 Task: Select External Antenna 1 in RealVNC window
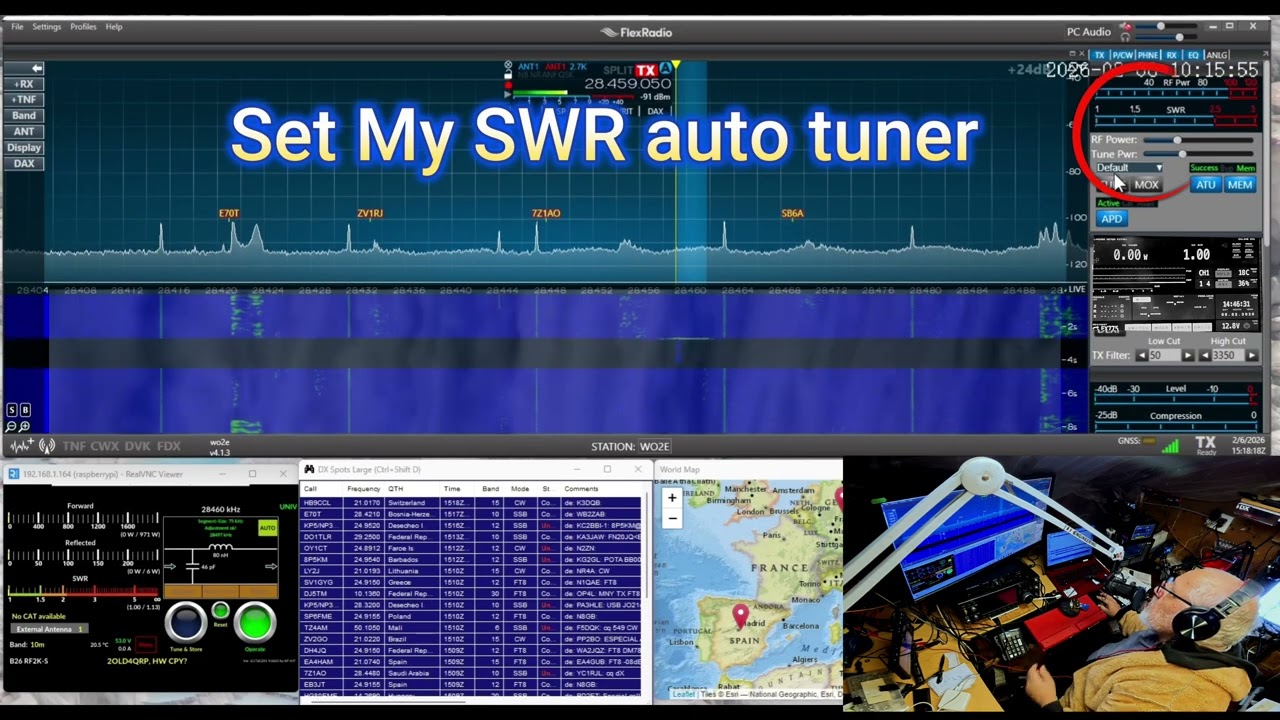click(x=48, y=629)
